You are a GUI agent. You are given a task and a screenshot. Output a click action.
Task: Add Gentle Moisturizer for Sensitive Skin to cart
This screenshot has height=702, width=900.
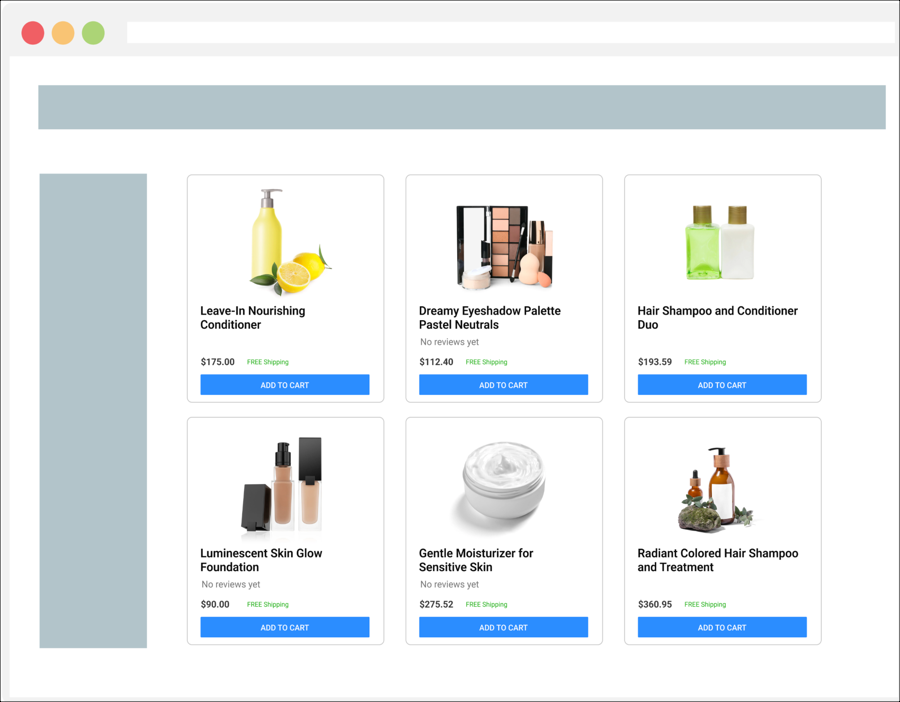tap(503, 627)
